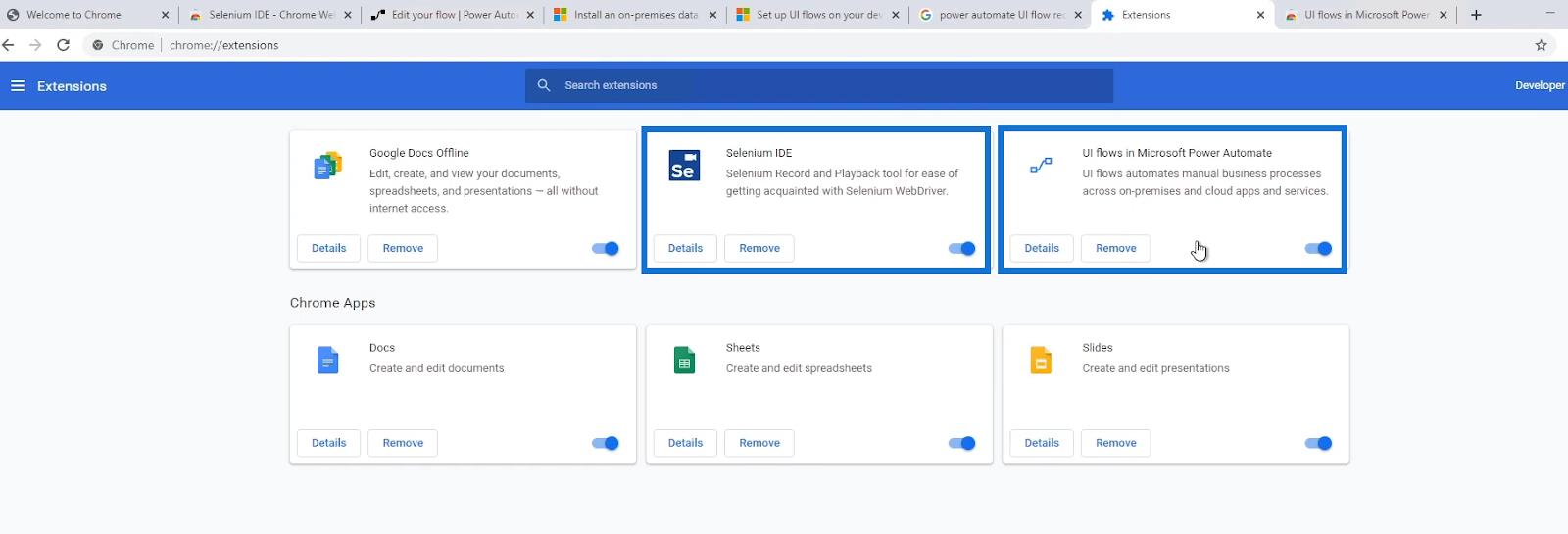1568x534 pixels.
Task: Open Details for Google Docs Offline
Action: [x=328, y=248]
